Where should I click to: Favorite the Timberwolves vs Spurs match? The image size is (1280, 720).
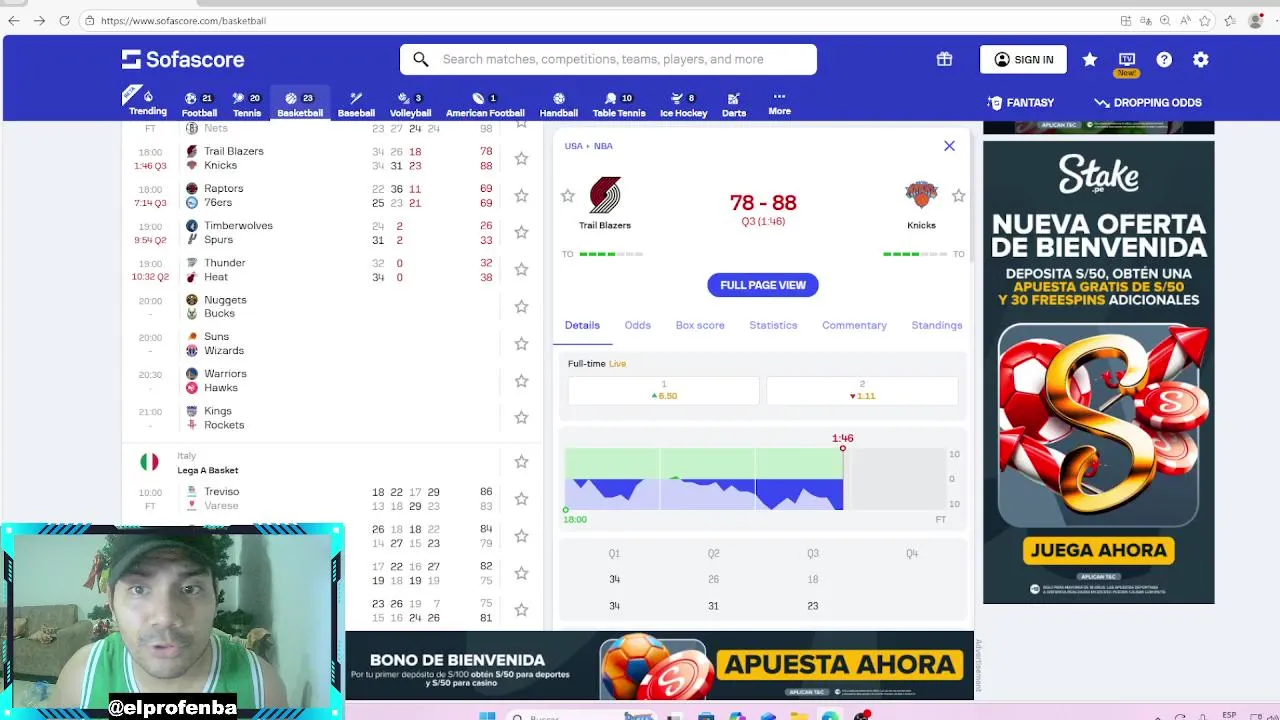pos(521,232)
